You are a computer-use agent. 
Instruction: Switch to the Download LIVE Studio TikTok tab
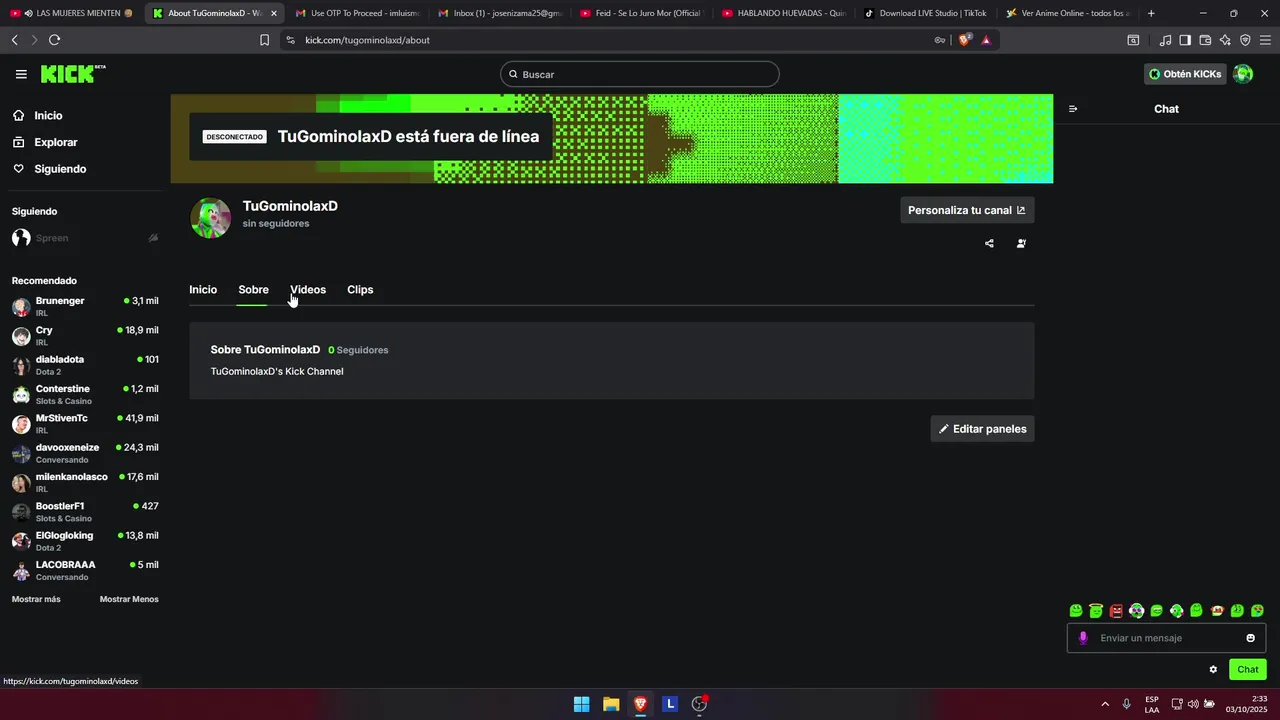[x=925, y=13]
